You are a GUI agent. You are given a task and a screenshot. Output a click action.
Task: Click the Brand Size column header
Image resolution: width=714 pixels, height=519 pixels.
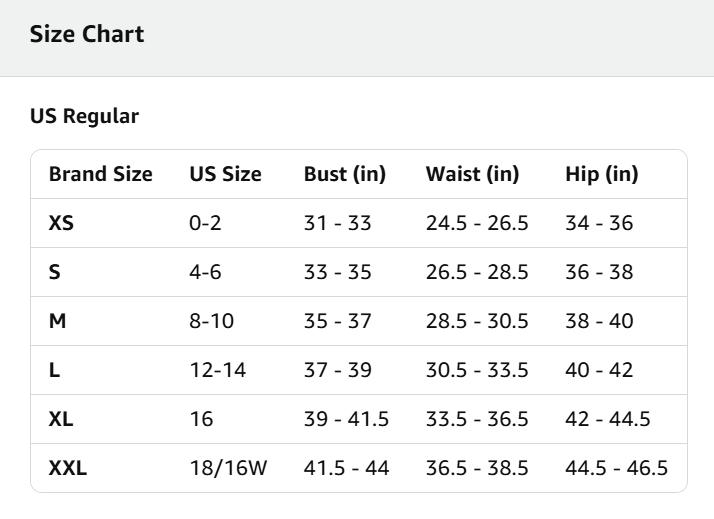[100, 174]
